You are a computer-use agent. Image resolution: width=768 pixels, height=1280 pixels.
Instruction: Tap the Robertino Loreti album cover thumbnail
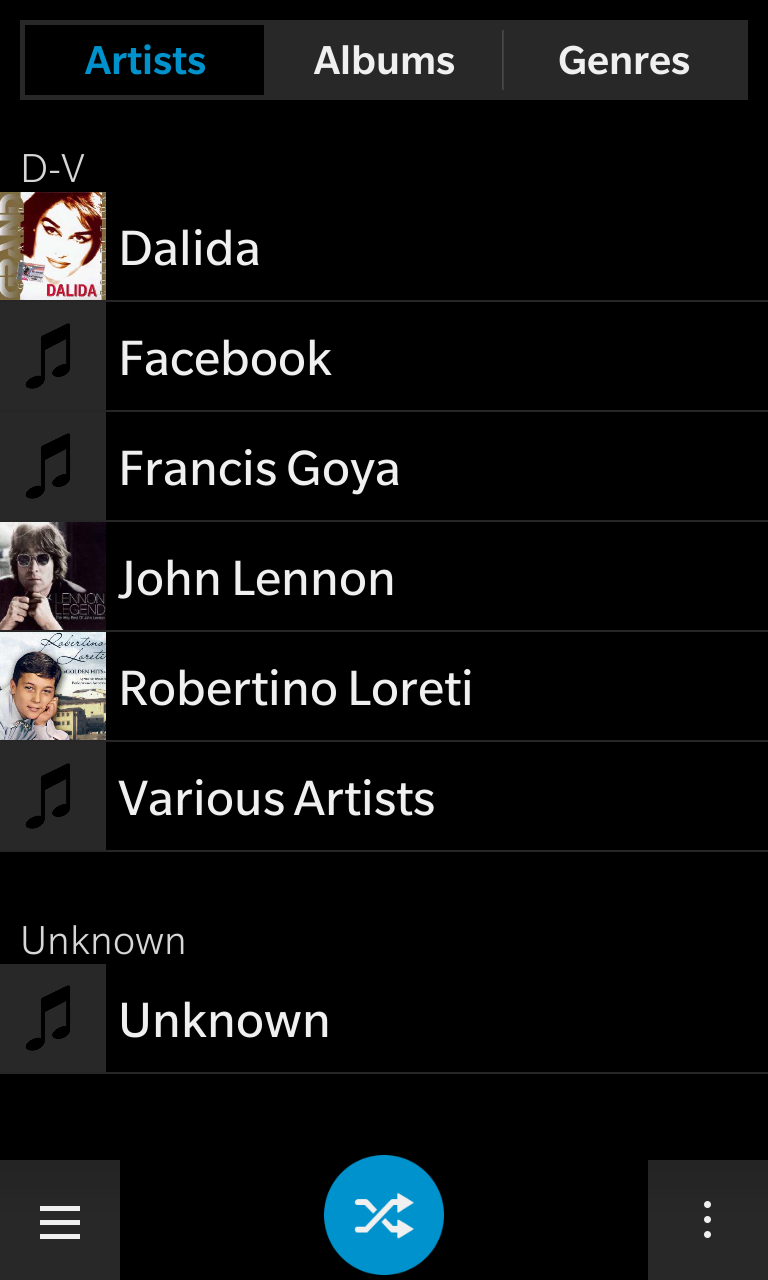pos(52,687)
